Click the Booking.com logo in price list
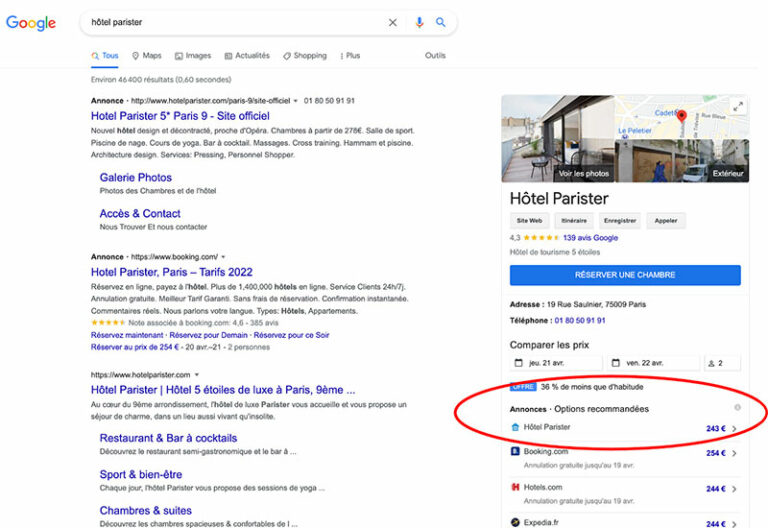 coord(515,452)
